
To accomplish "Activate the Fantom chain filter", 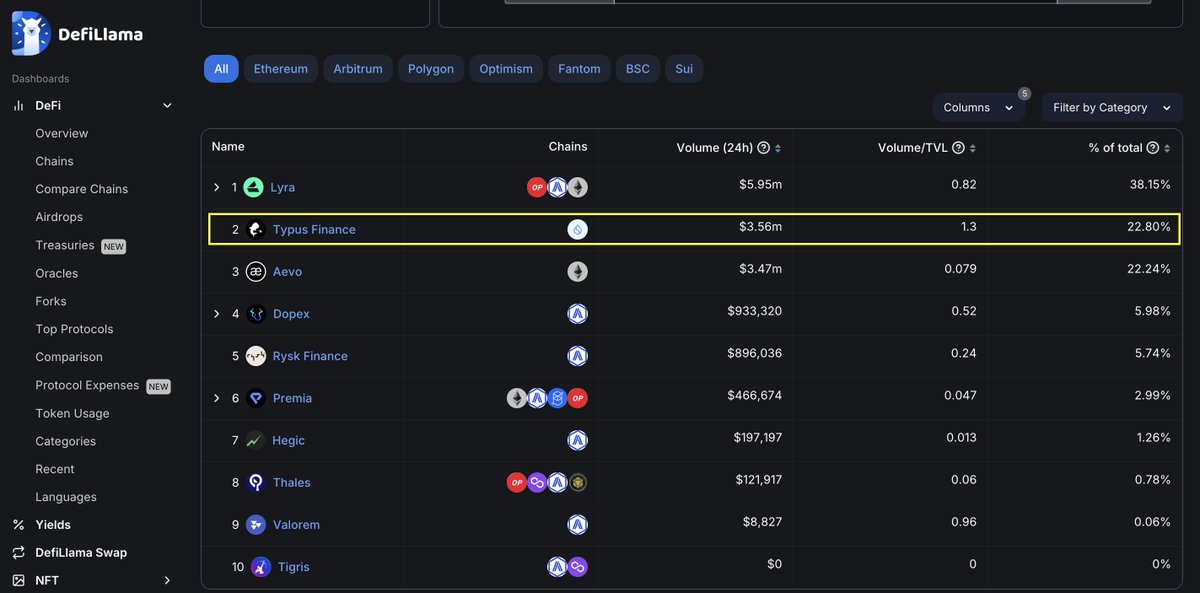I will tap(579, 68).
